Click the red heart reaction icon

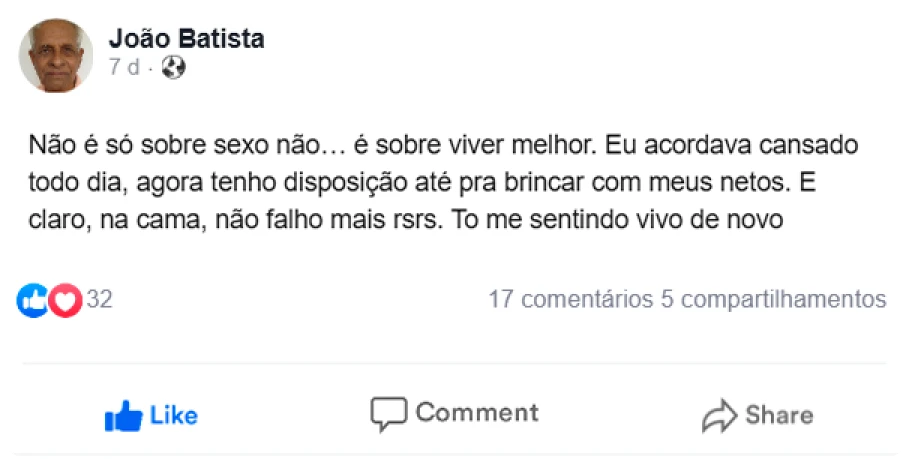click(65, 300)
